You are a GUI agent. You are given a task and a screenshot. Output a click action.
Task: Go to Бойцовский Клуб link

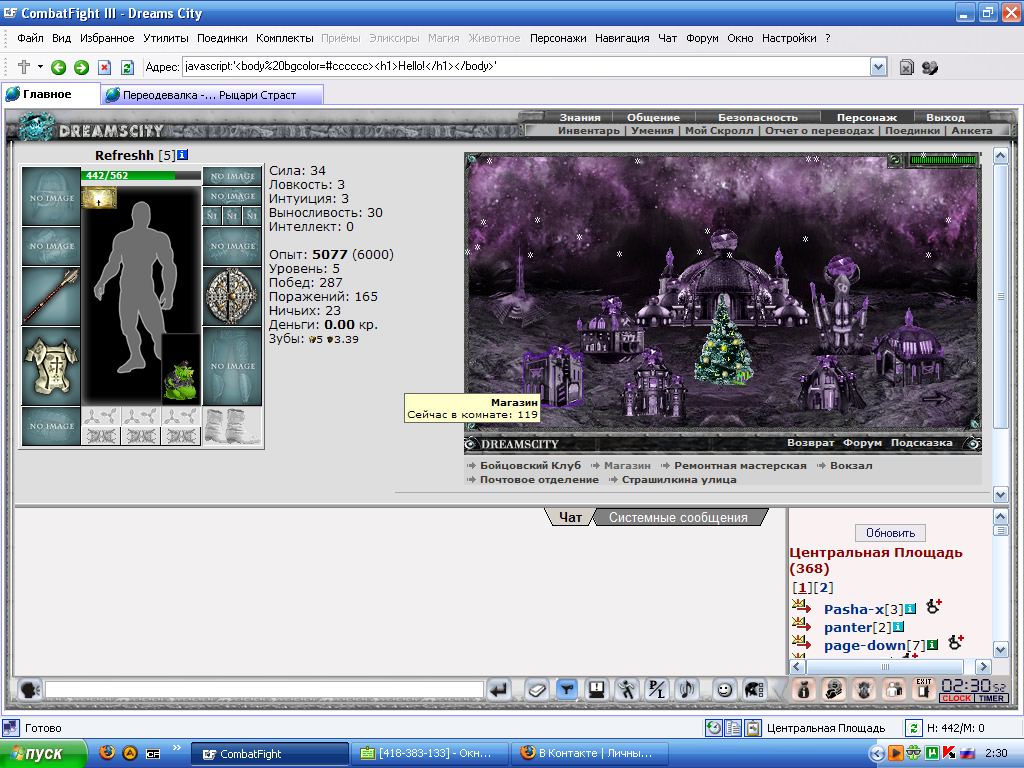coord(530,466)
